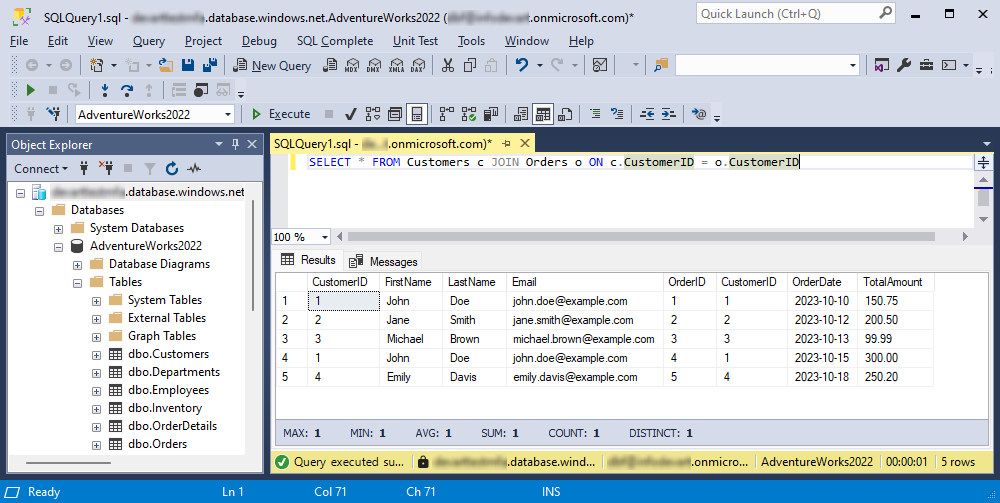This screenshot has height=503, width=1000.
Task: Click the Analysis Services MDX Query icon
Action: (x=351, y=65)
